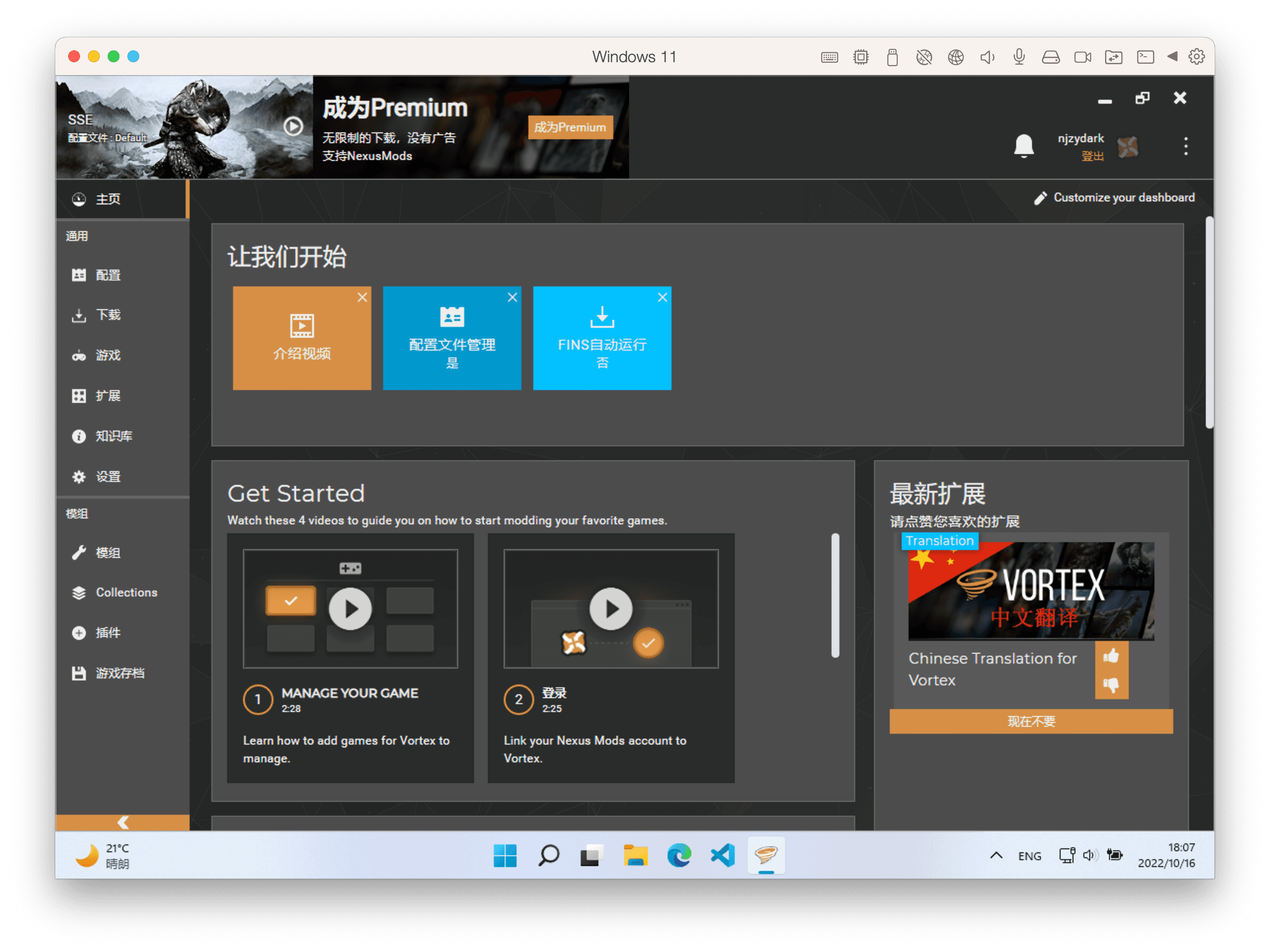Image resolution: width=1270 pixels, height=952 pixels.
Task: Open the 游戏存档 save games page
Action: click(x=122, y=673)
